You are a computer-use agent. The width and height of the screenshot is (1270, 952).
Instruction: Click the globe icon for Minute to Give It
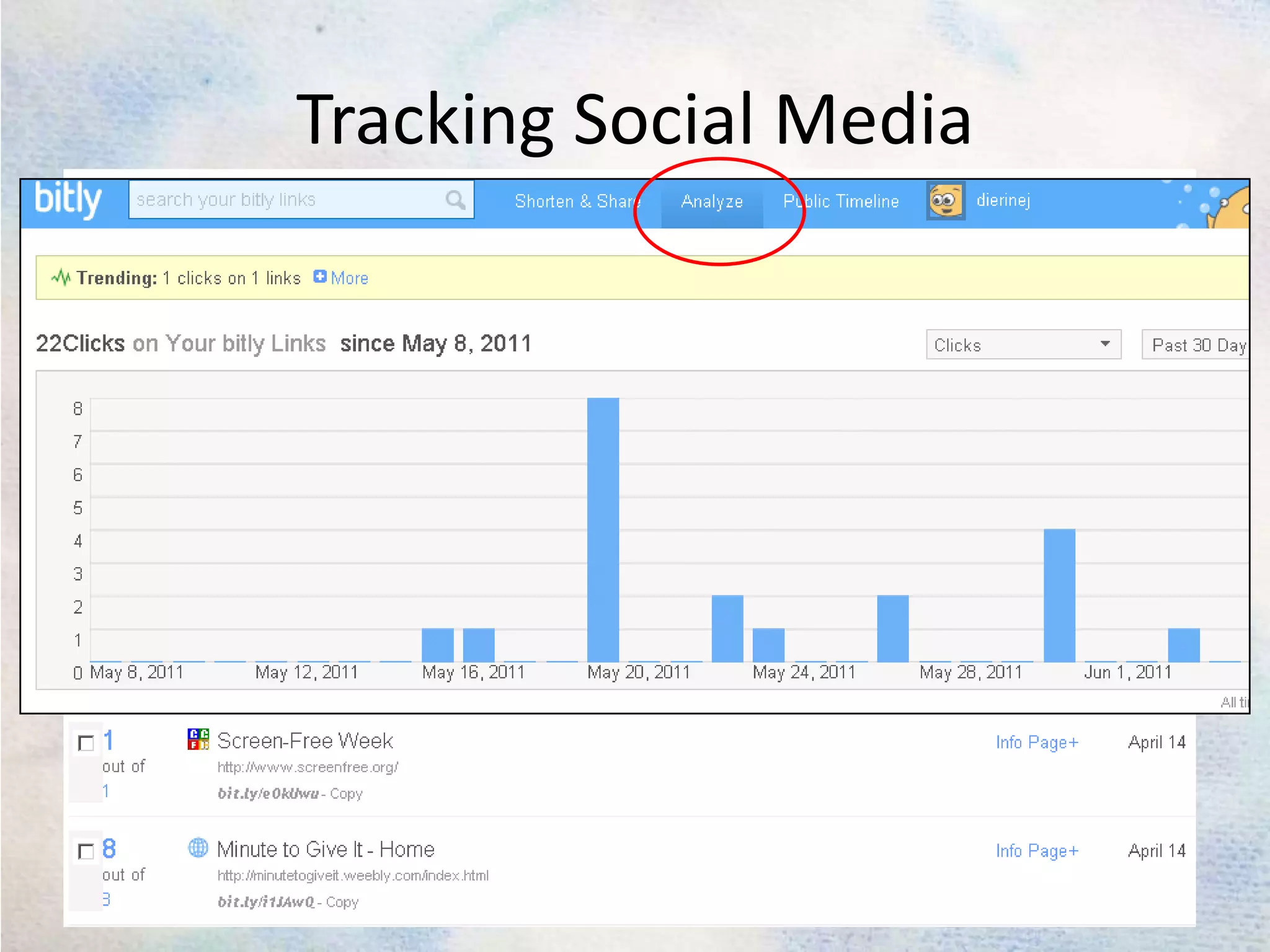coord(198,847)
